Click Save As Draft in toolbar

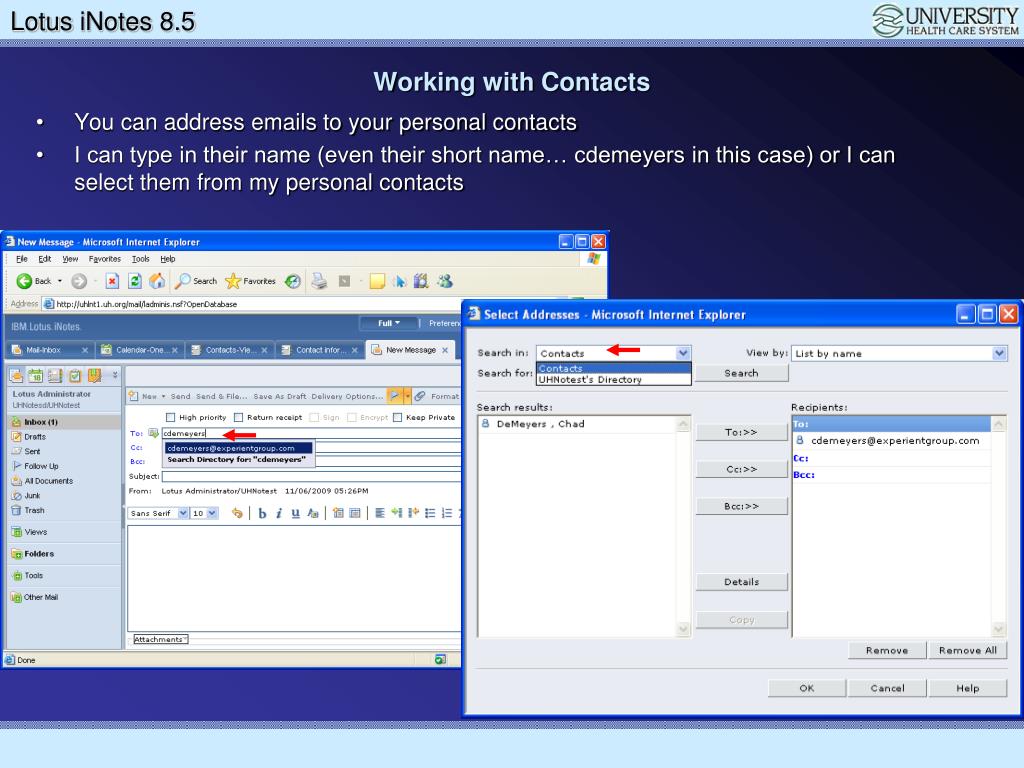280,396
